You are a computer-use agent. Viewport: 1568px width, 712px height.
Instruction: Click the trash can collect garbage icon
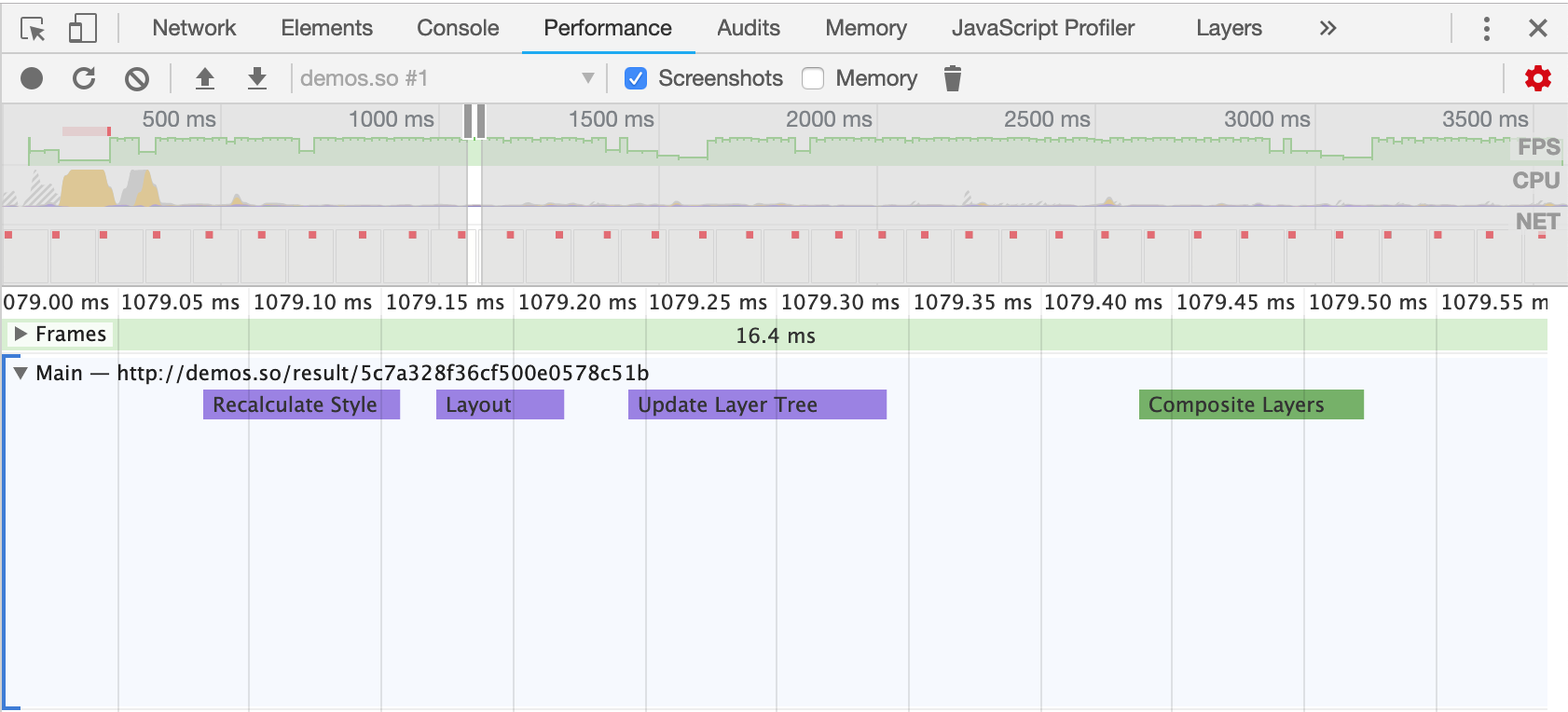(952, 78)
